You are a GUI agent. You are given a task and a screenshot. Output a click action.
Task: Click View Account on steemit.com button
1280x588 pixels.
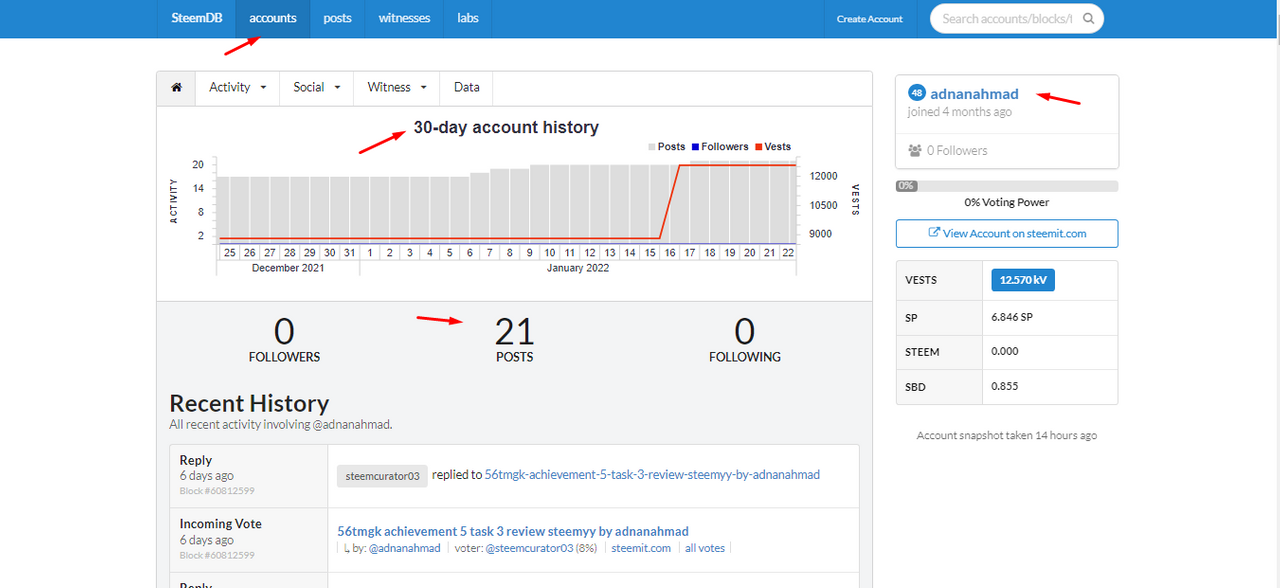coord(1007,233)
